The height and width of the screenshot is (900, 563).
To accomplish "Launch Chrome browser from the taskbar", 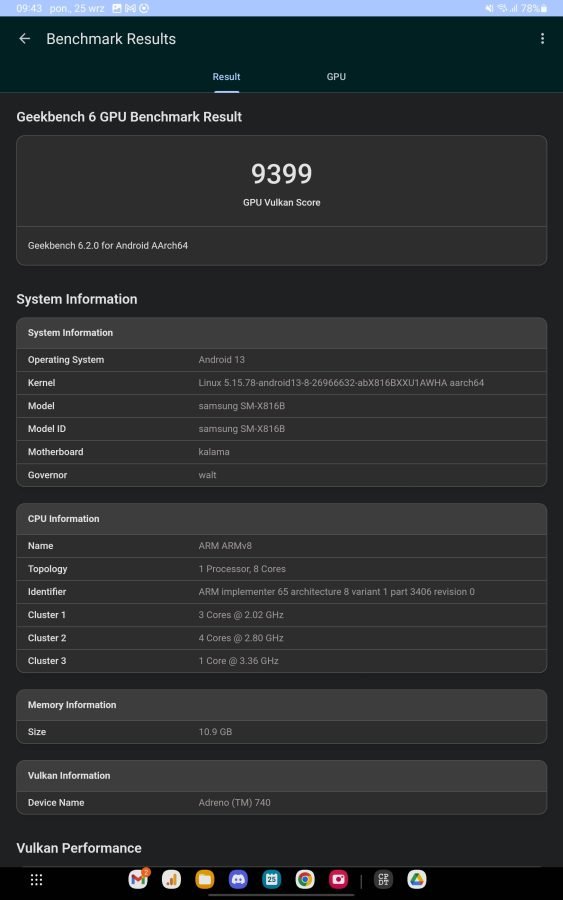I will pyautogui.click(x=305, y=879).
